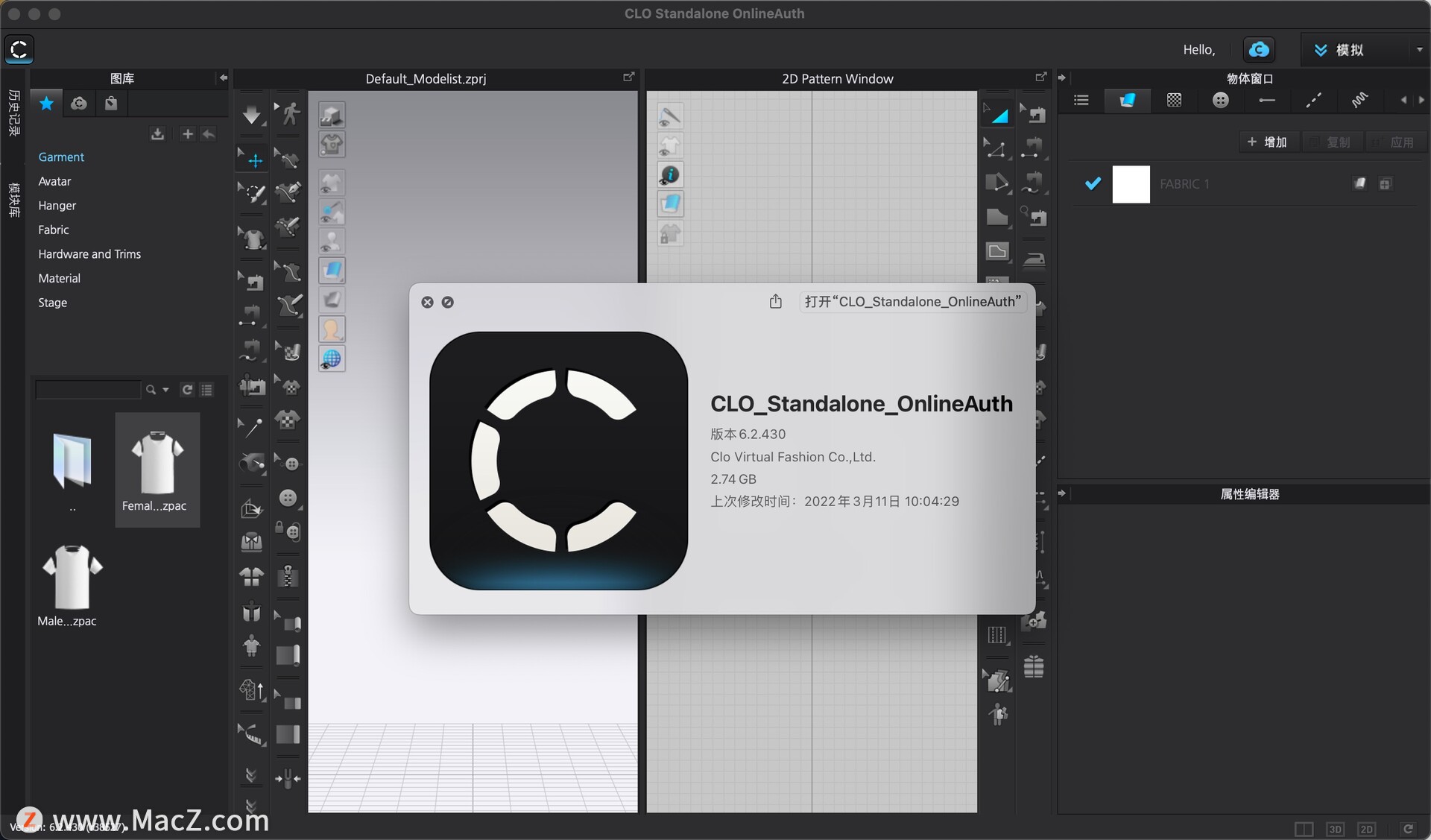Open the Puckering squiggle tab
Image resolution: width=1431 pixels, height=840 pixels.
(x=1360, y=100)
